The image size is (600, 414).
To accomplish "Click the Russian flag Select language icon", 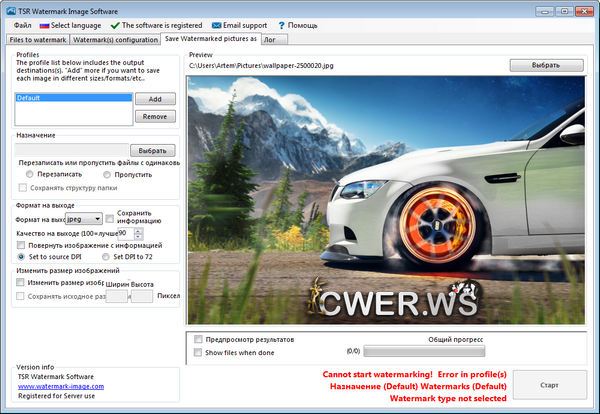I will (x=43, y=24).
